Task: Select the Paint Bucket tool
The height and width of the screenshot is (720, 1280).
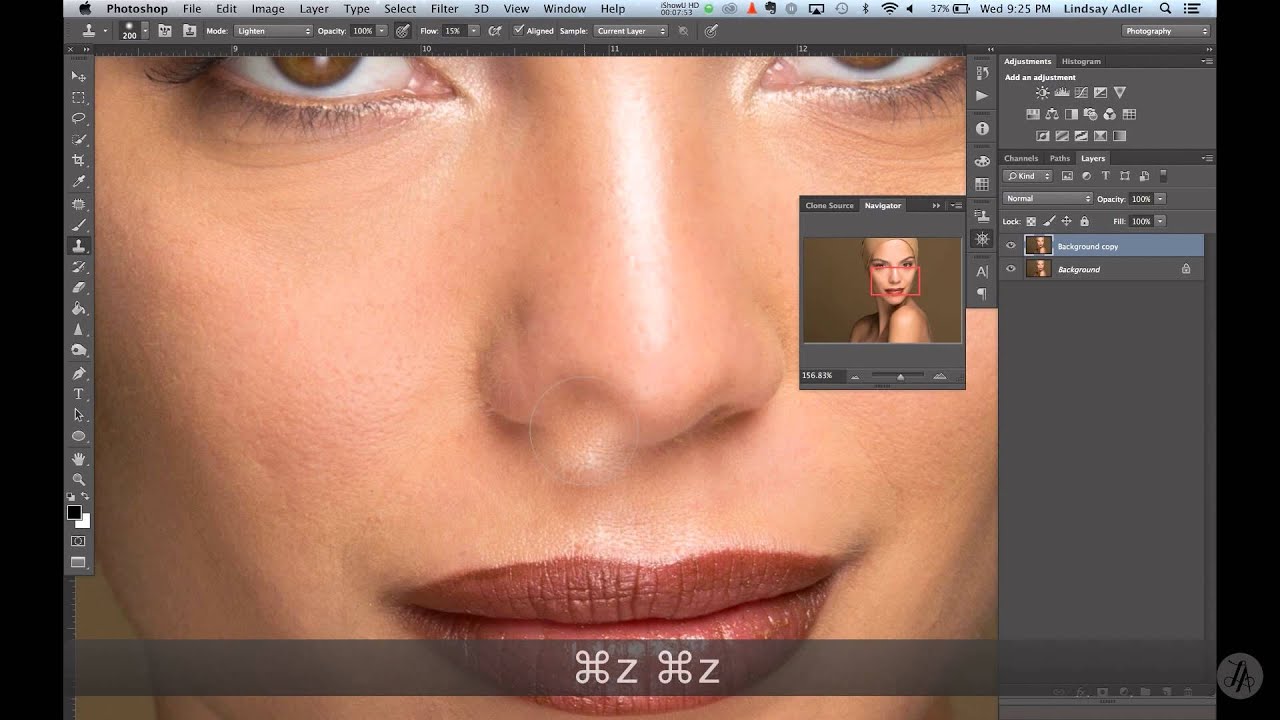Action: click(79, 308)
